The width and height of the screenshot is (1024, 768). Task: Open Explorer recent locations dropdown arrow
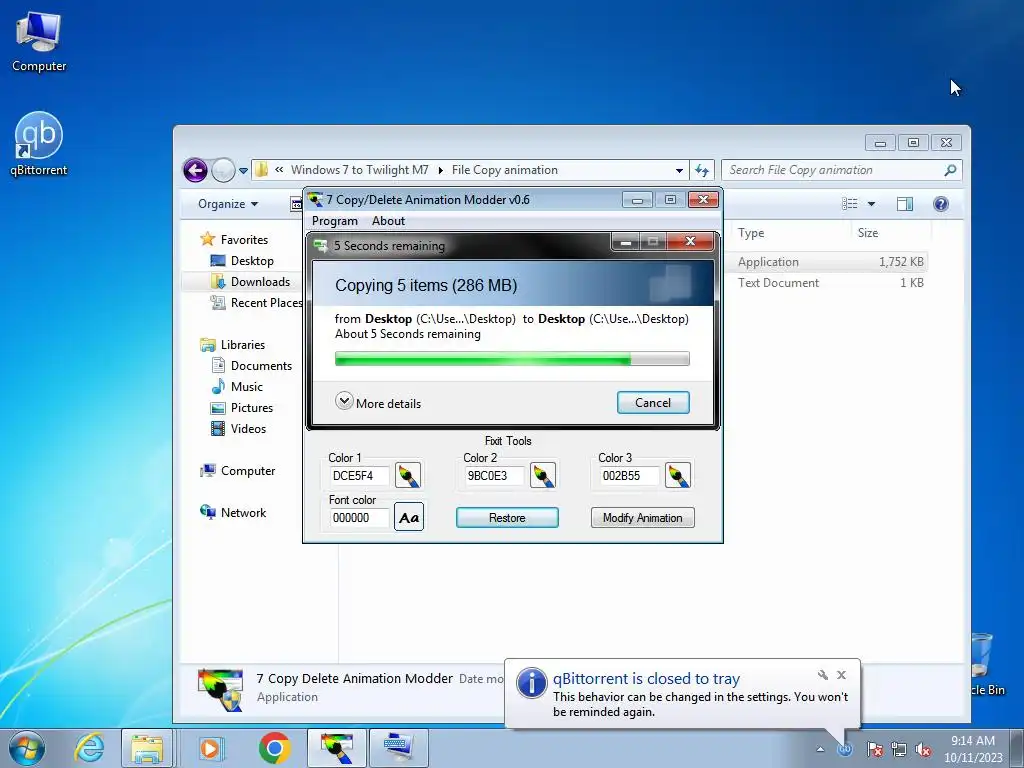244,171
